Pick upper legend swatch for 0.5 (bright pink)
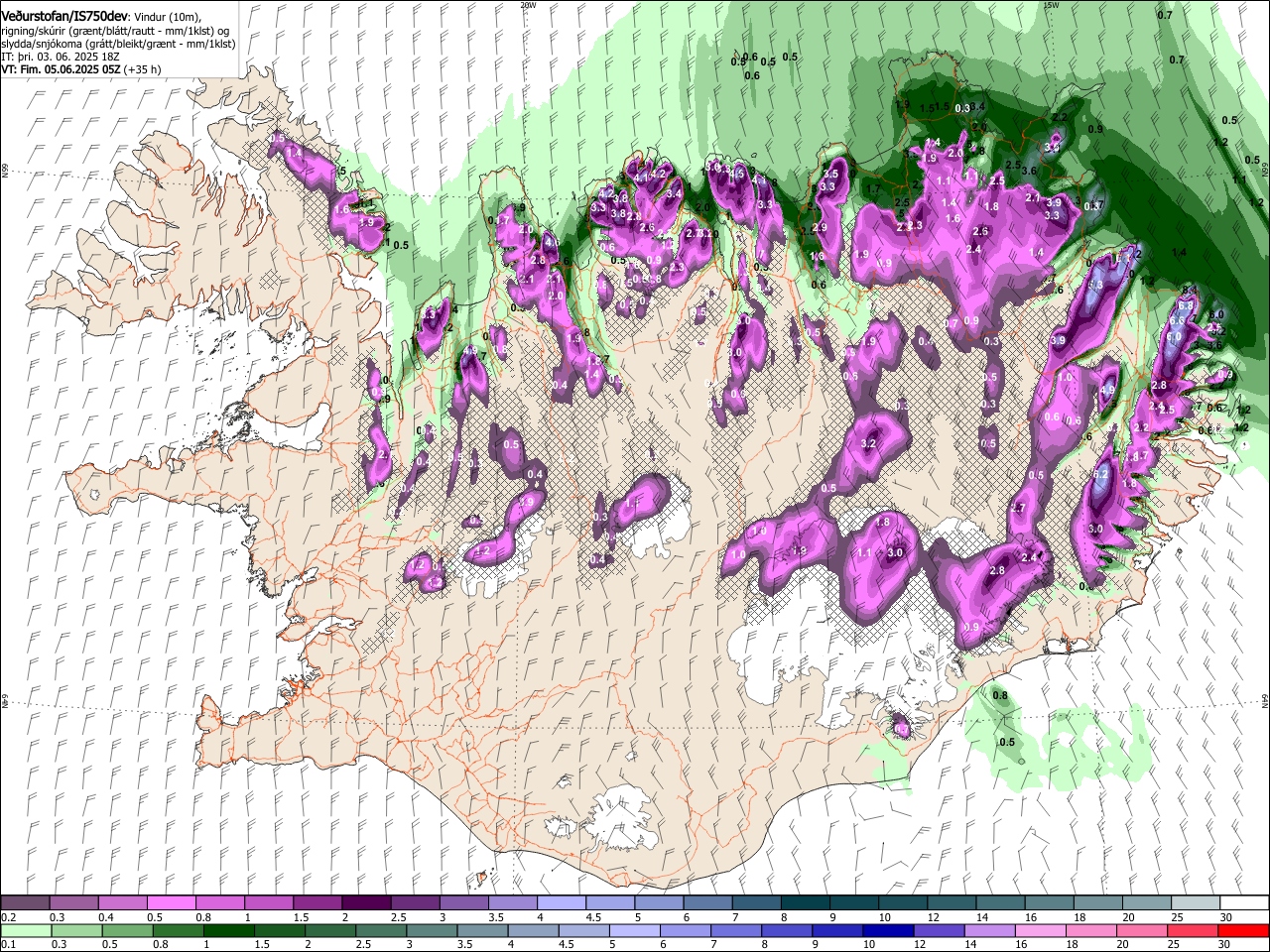 coord(171,902)
